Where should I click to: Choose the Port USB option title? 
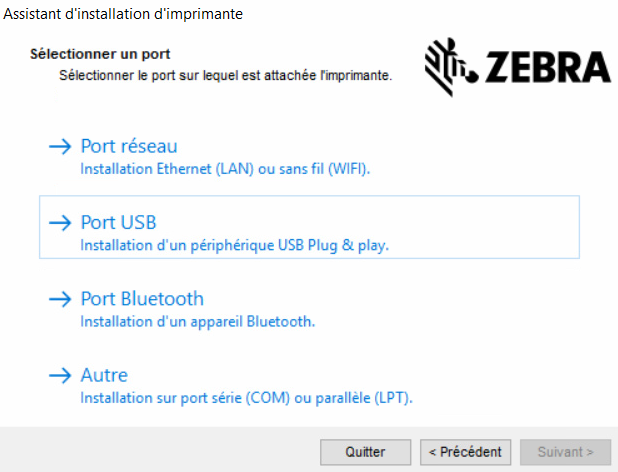(118, 222)
